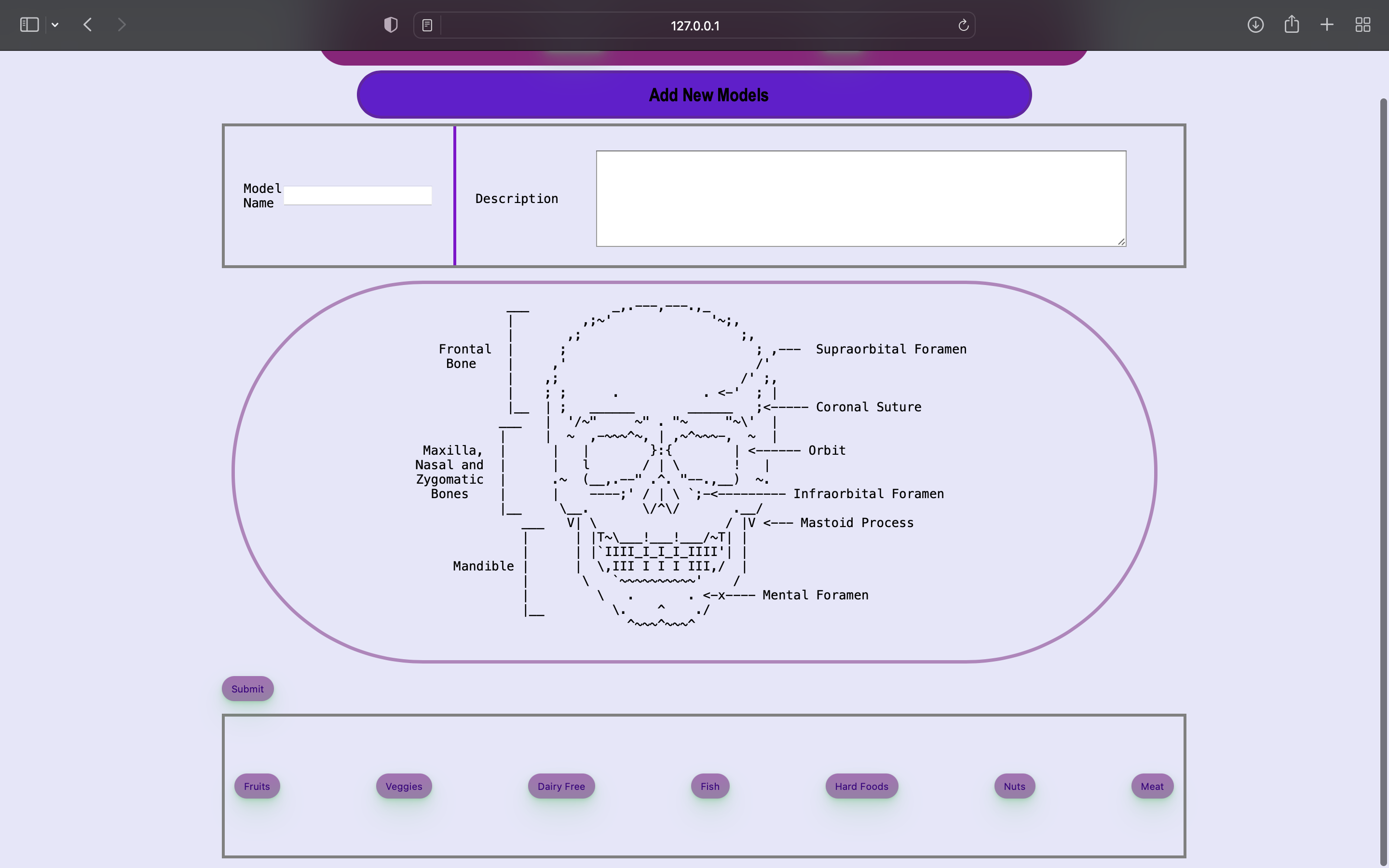Viewport: 1389px width, 868px height.
Task: Open the forward navigation arrow
Action: pyautogui.click(x=122, y=24)
